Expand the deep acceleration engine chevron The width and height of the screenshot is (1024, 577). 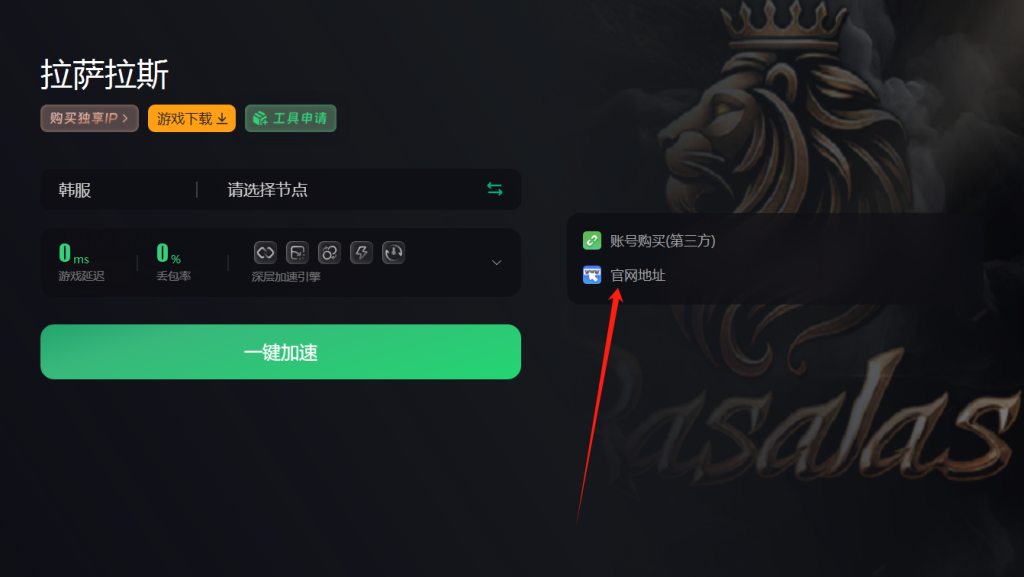tap(496, 262)
